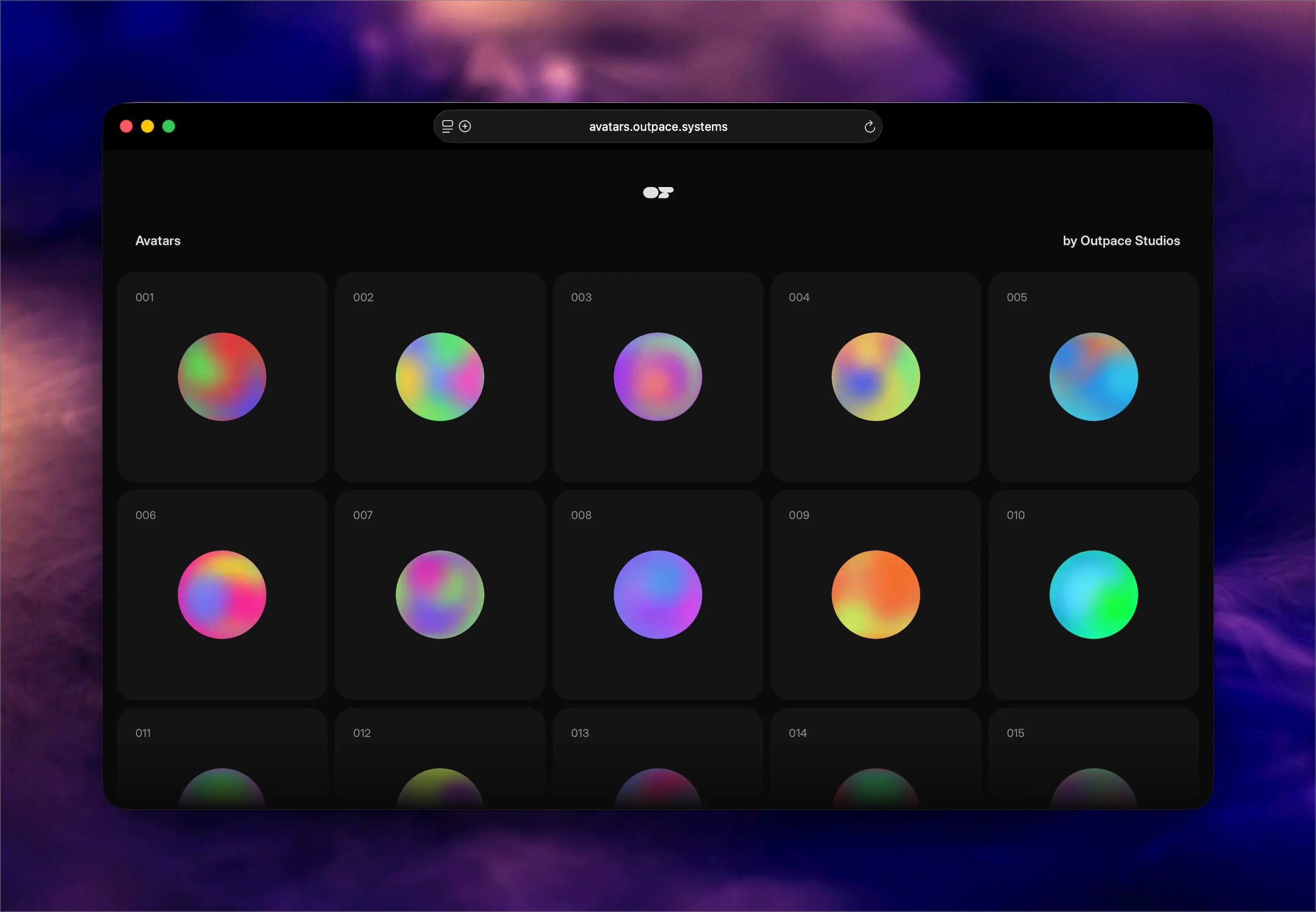Pick the pink avatar 006 orb
1316x912 pixels.
pos(222,594)
